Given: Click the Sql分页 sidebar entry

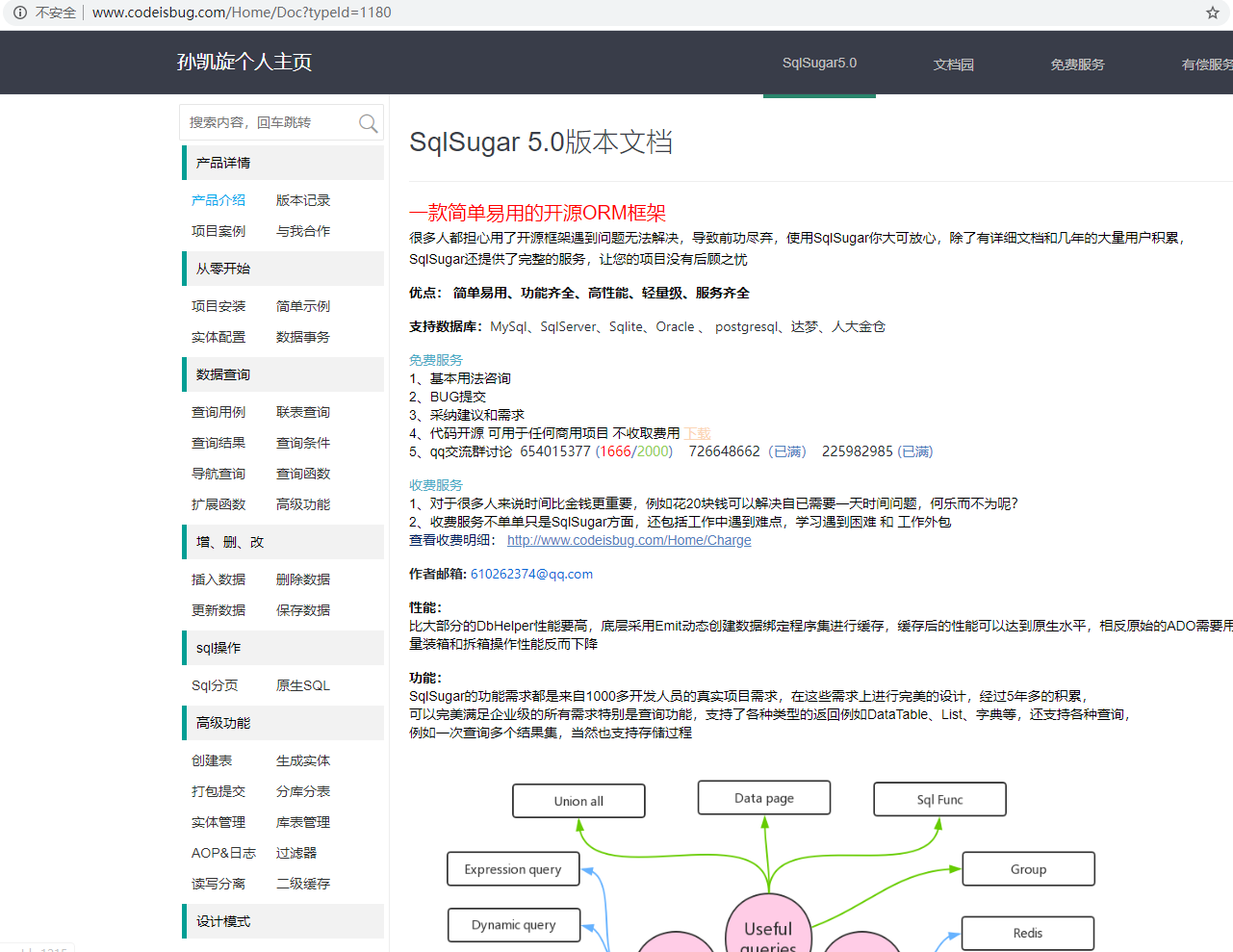Looking at the screenshot, I should click(214, 685).
